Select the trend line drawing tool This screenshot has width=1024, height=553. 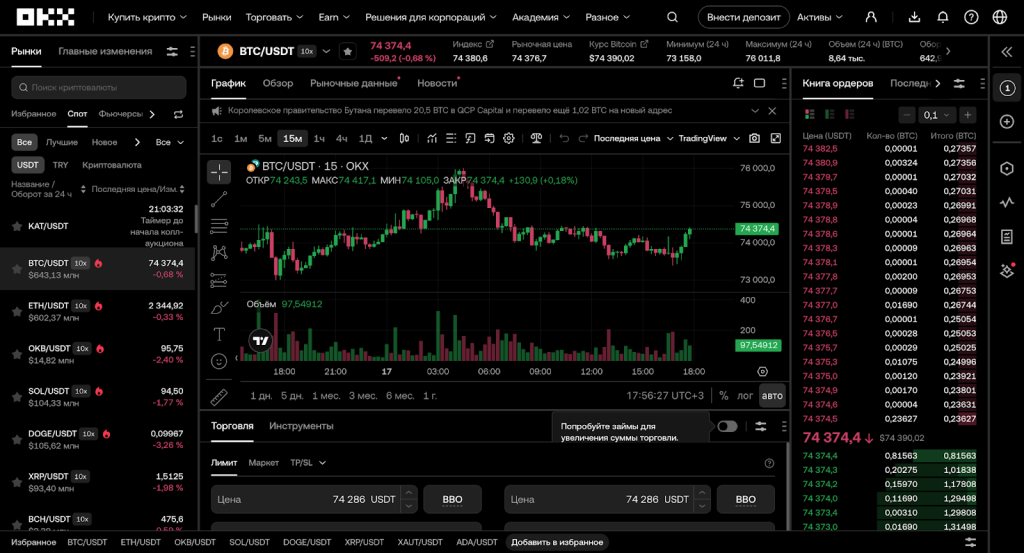[x=219, y=199]
